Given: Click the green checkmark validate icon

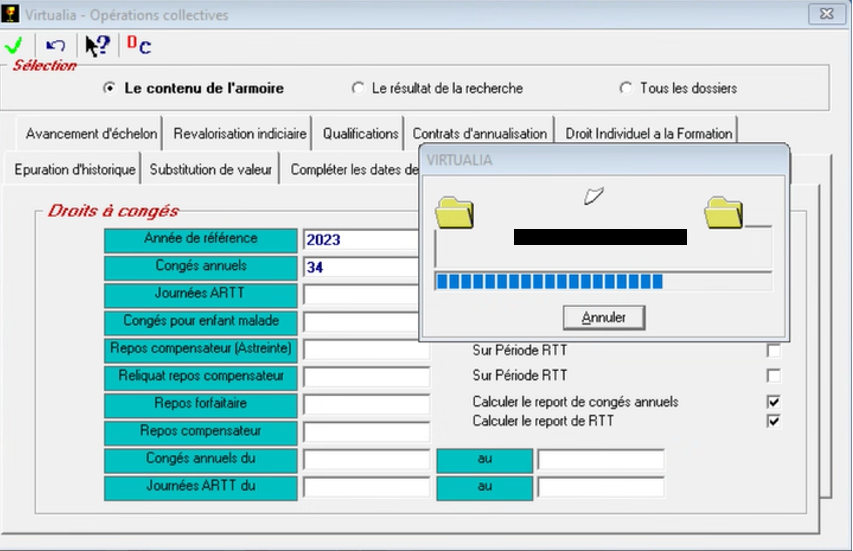Looking at the screenshot, I should (14, 46).
